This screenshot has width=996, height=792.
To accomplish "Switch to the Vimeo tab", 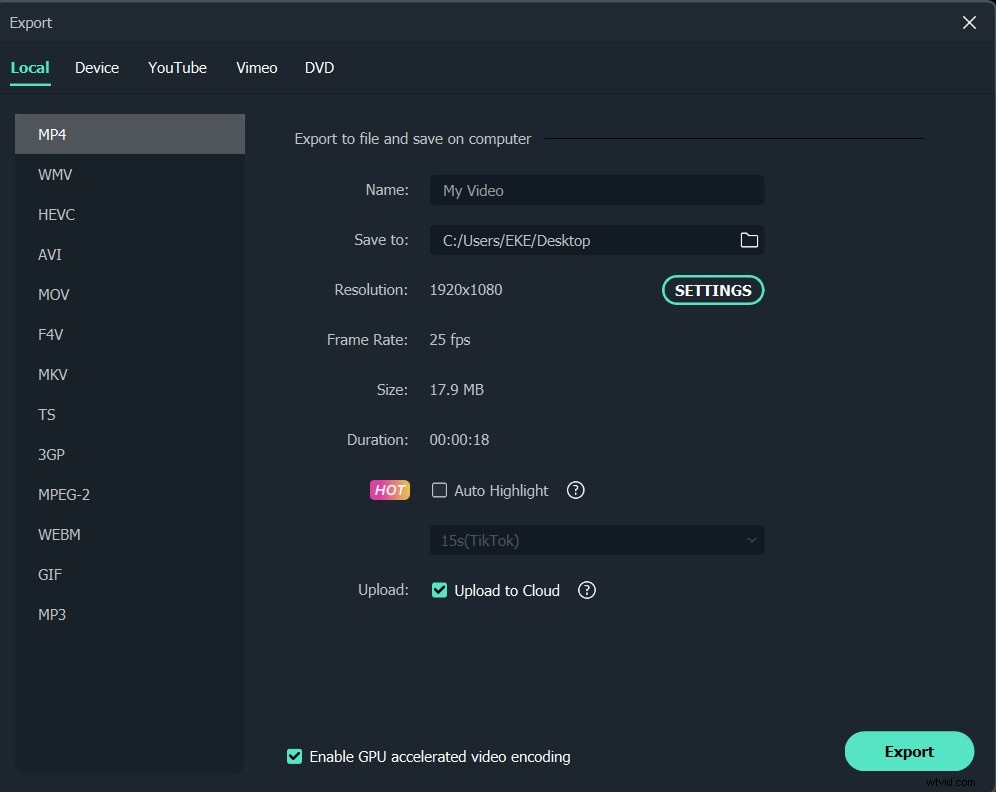I will coord(256,67).
